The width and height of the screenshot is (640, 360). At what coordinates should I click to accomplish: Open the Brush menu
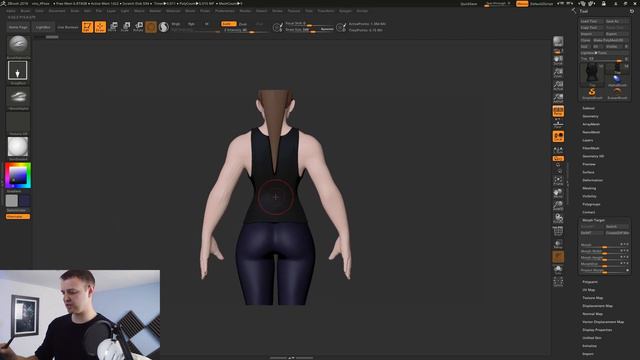pyautogui.click(x=25, y=11)
